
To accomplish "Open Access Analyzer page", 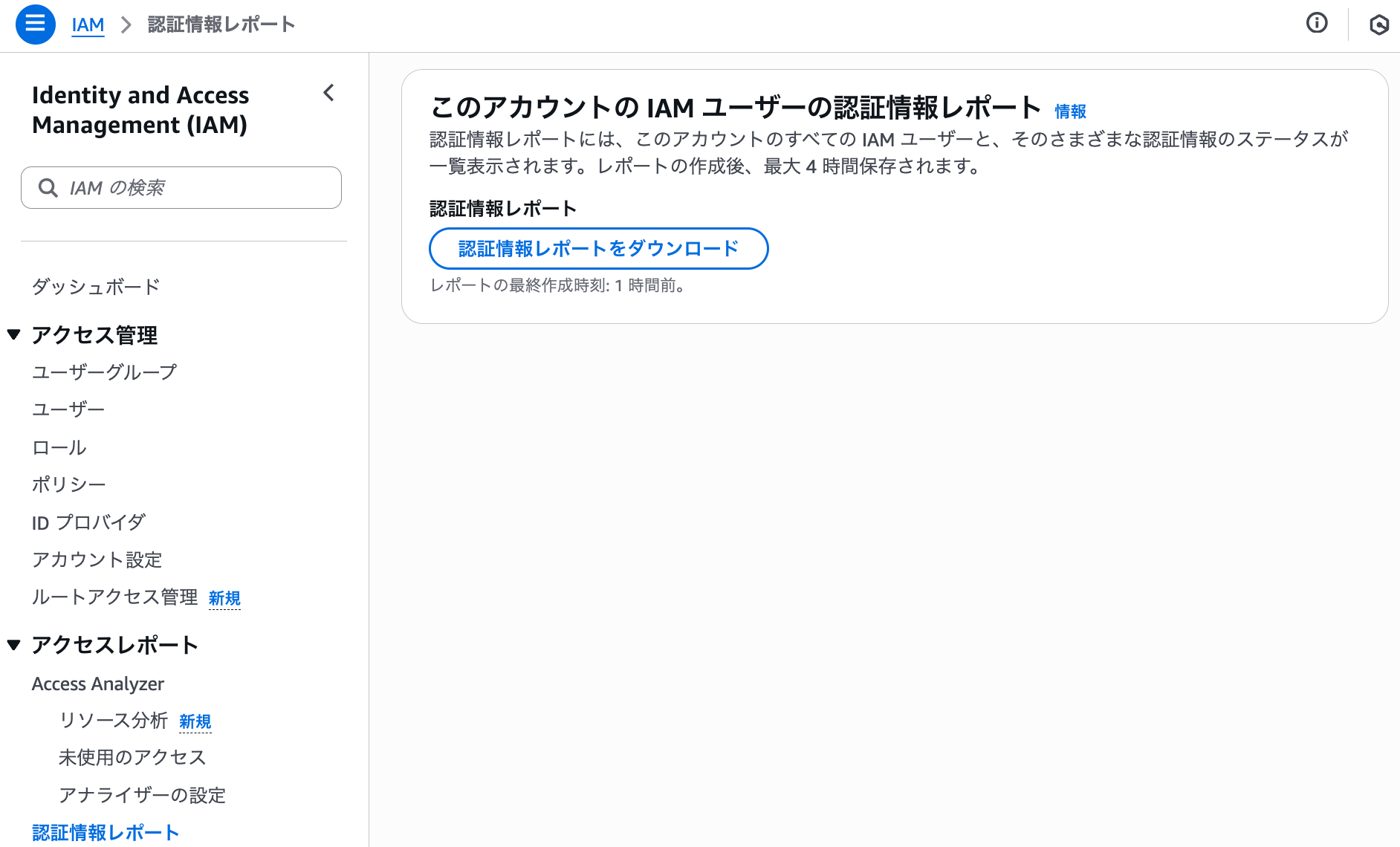I will (x=98, y=684).
